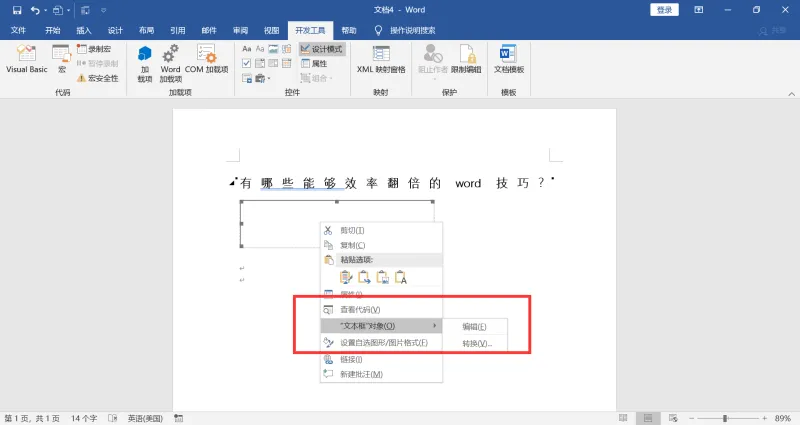
Task: Start 录制宏 macro recording
Action: (x=94, y=49)
